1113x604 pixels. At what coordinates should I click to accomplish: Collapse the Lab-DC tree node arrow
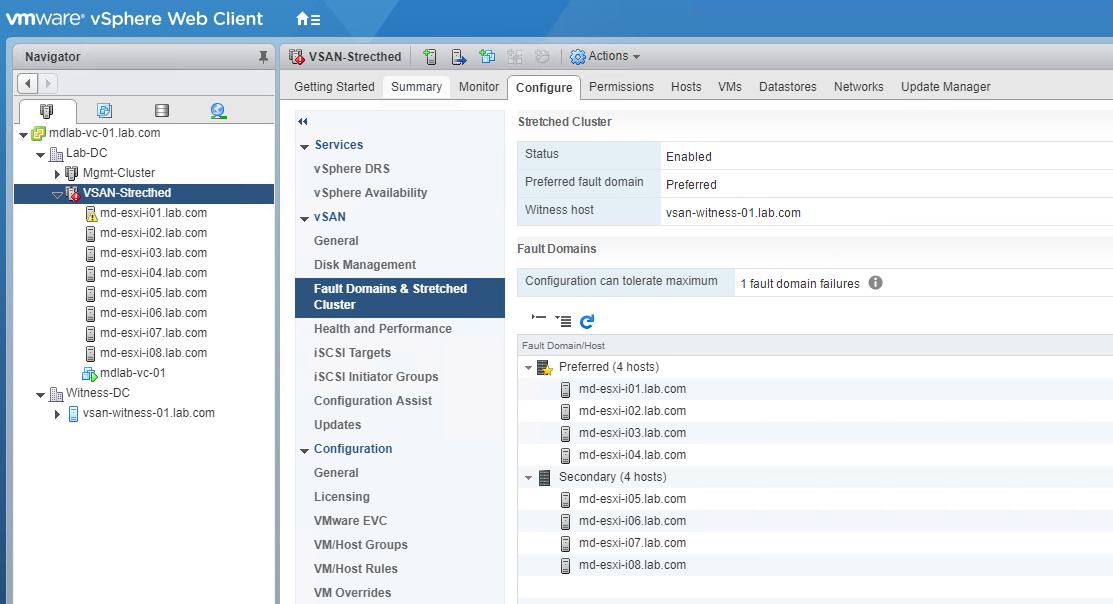40,154
